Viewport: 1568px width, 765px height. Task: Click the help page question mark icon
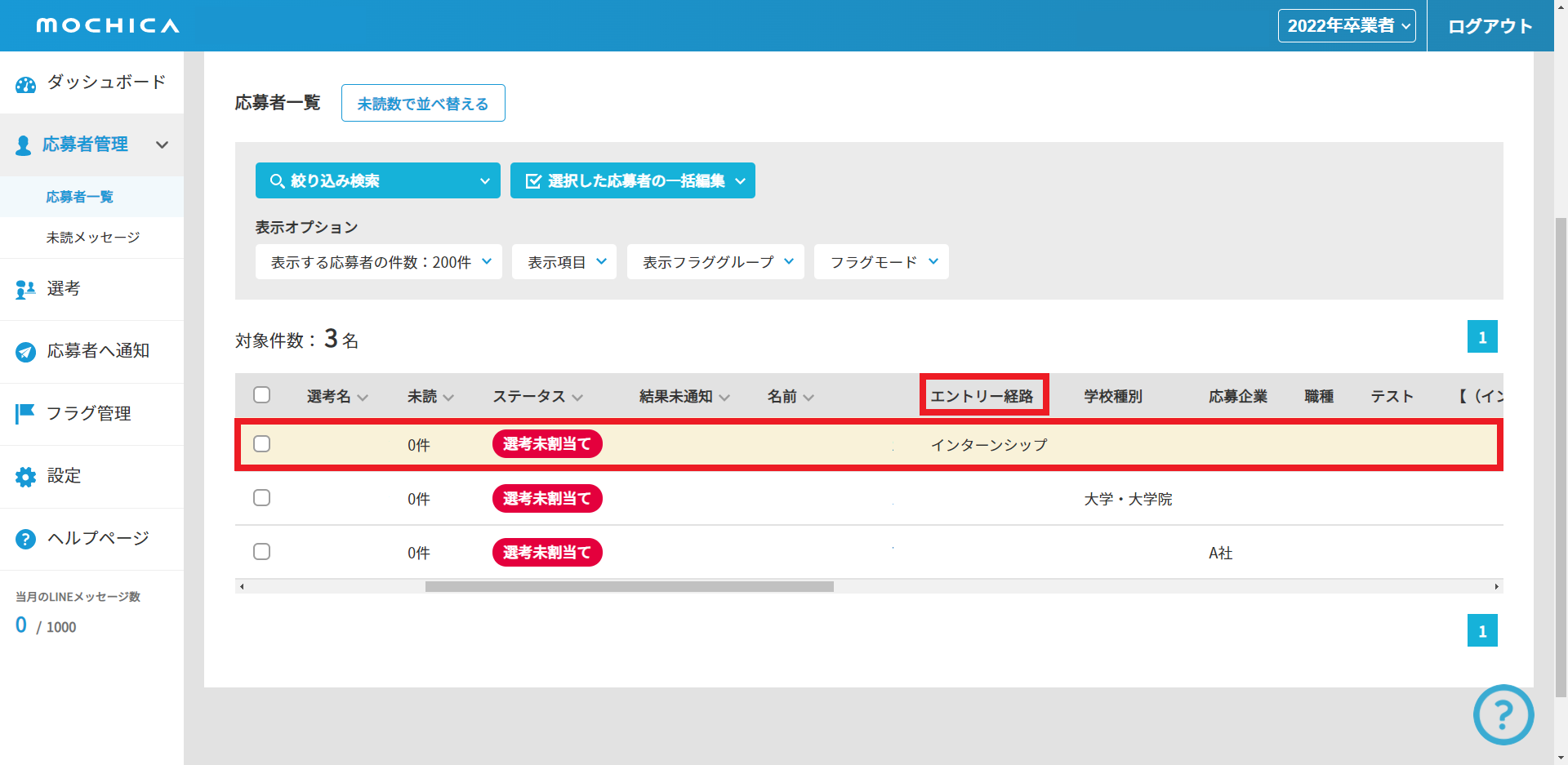pyautogui.click(x=25, y=539)
